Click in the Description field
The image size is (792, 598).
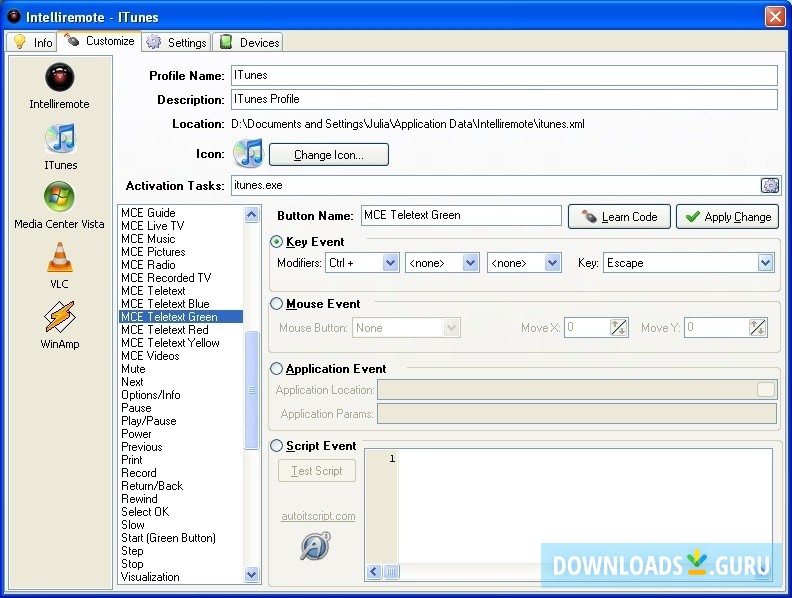[x=504, y=99]
